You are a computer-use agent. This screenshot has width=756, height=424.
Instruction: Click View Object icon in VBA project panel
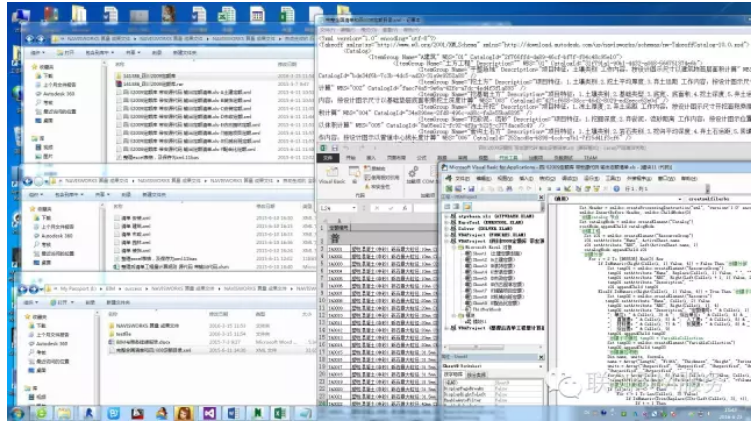tap(456, 206)
